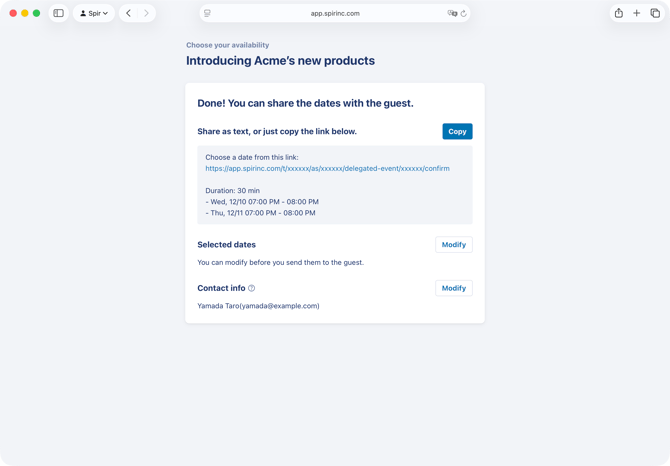Modify the Selected dates
Viewport: 670px width, 466px height.
454,245
